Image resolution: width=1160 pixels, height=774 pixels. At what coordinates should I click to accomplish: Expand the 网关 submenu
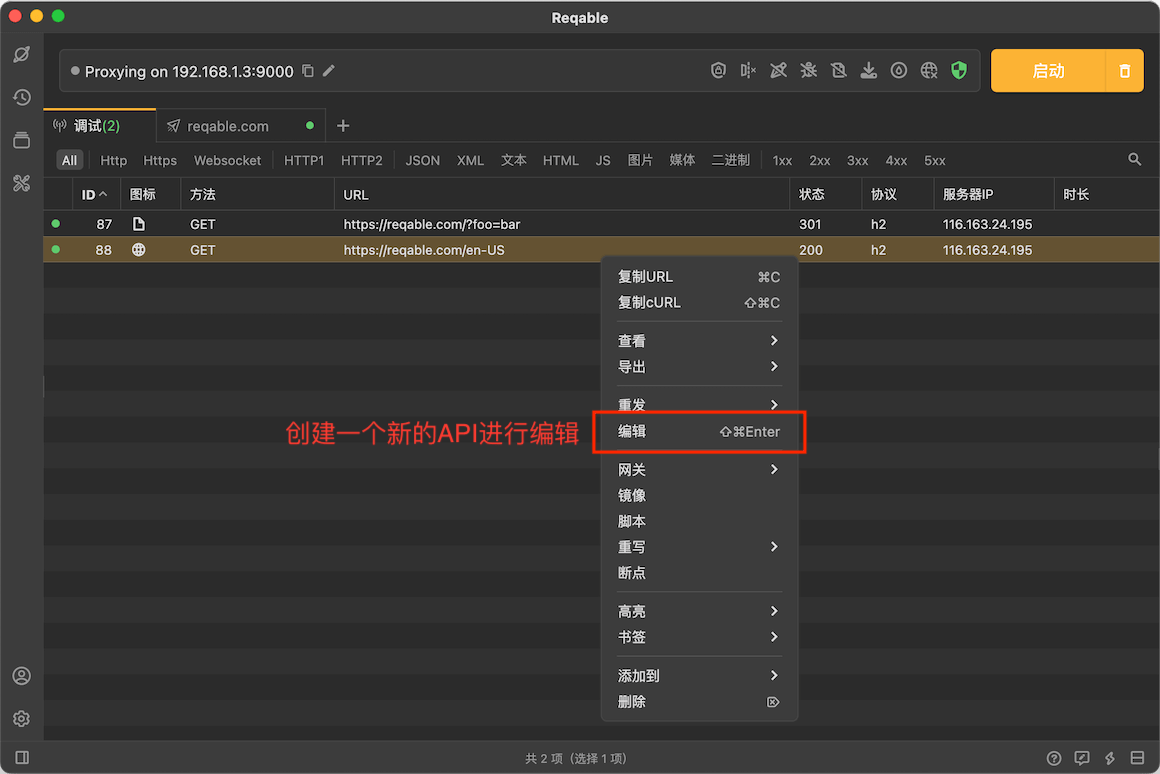(x=699, y=470)
